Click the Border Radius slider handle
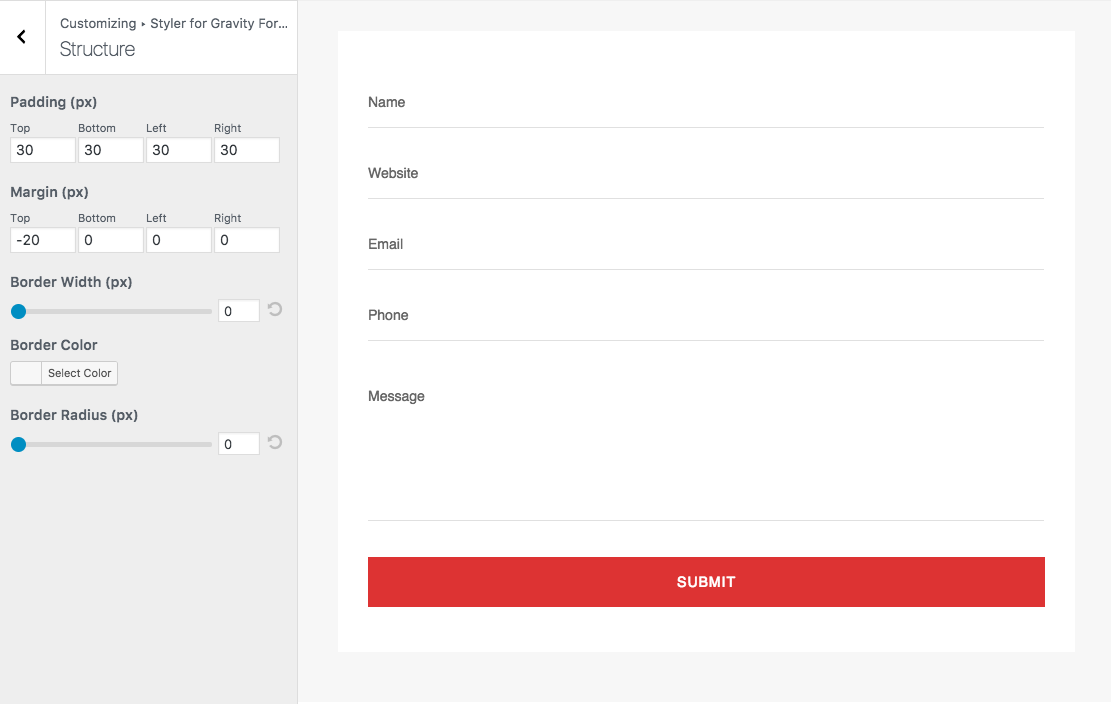This screenshot has height=704, width=1111. pos(18,444)
